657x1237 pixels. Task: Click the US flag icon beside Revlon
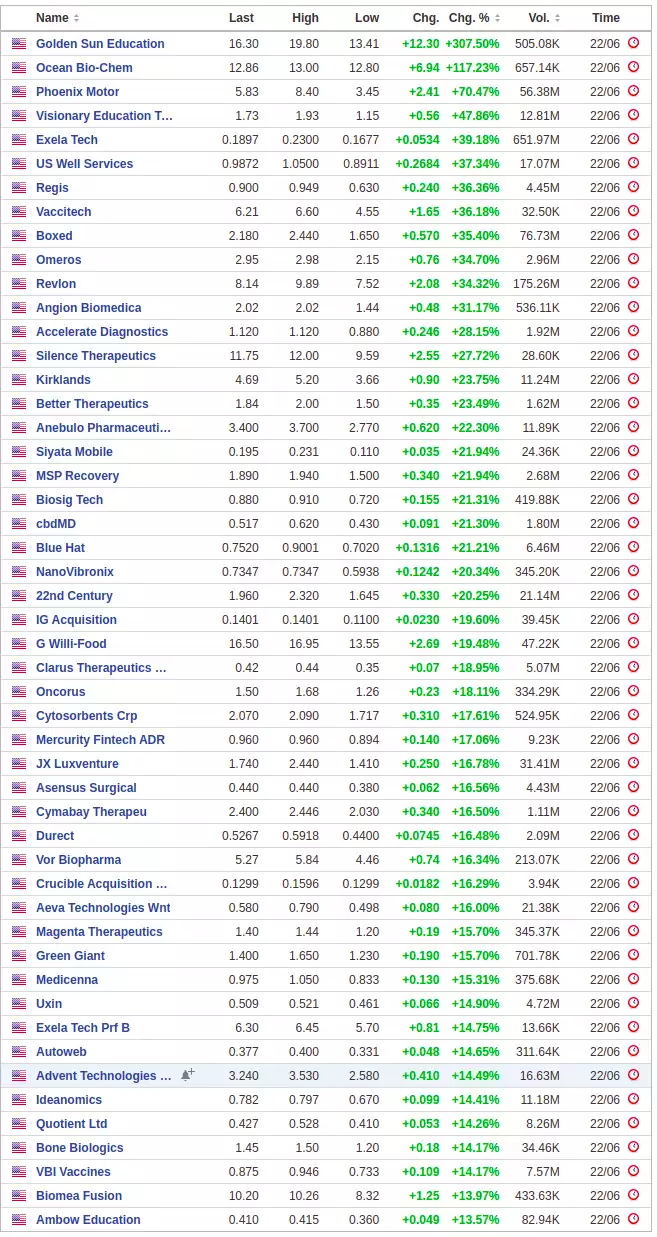click(x=19, y=284)
